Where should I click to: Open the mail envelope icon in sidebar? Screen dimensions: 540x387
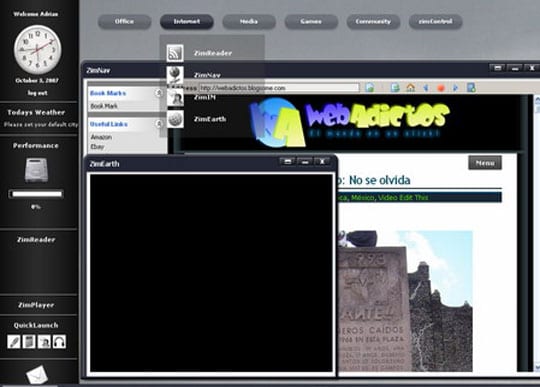coord(37,375)
